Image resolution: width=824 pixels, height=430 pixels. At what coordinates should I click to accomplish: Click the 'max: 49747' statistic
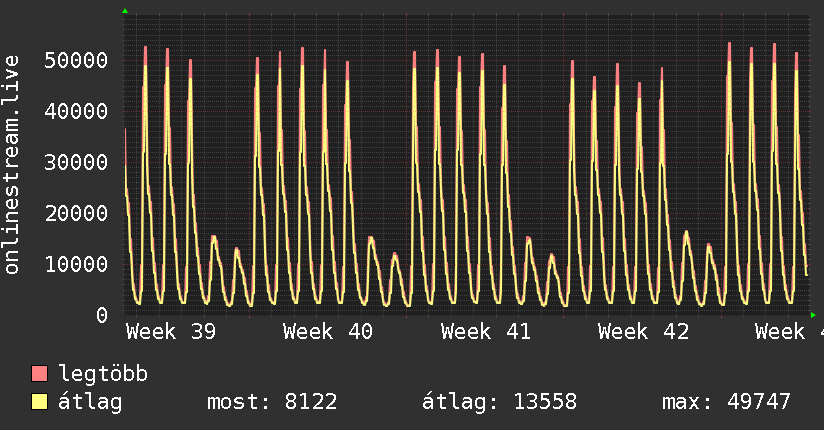726,402
